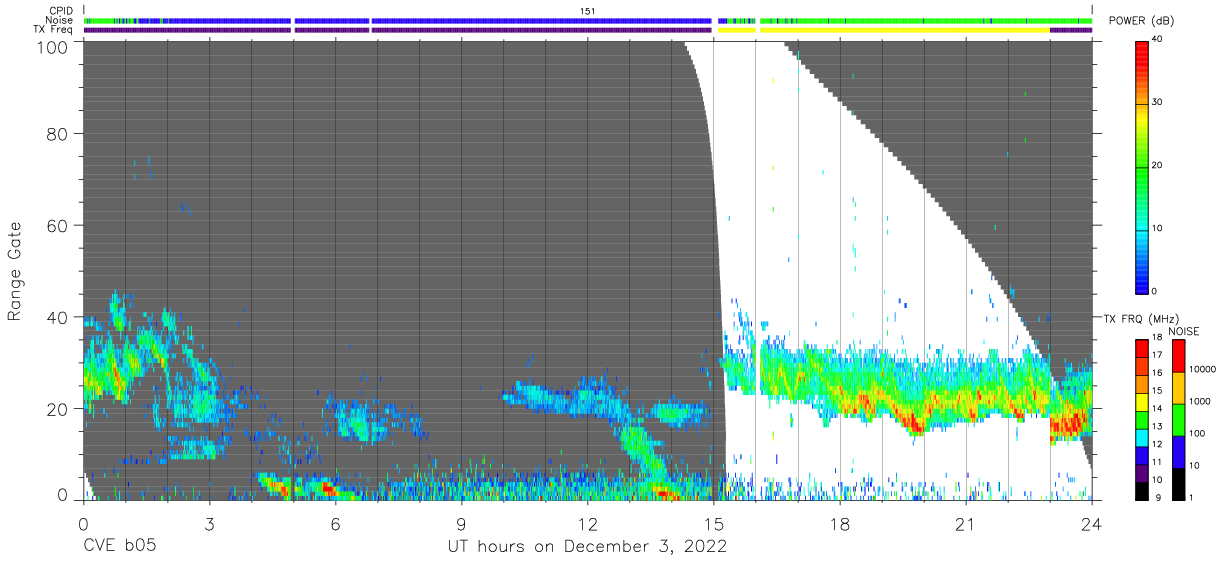This screenshot has height=567, width=1228.
Task: Click the CPID value 151
Action: 588,11
